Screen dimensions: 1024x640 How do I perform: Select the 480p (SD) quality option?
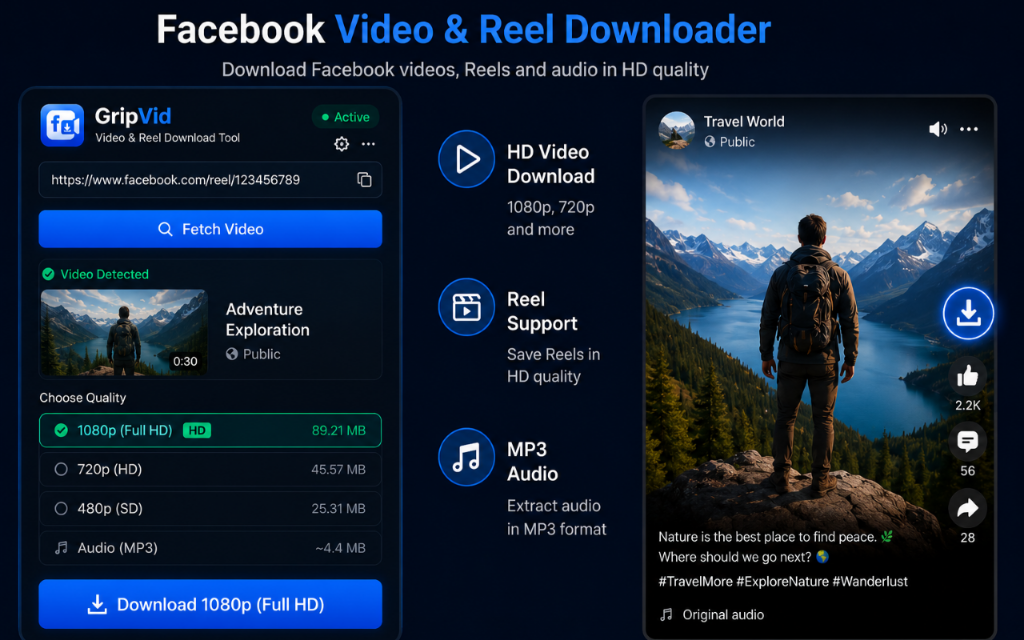(x=210, y=509)
